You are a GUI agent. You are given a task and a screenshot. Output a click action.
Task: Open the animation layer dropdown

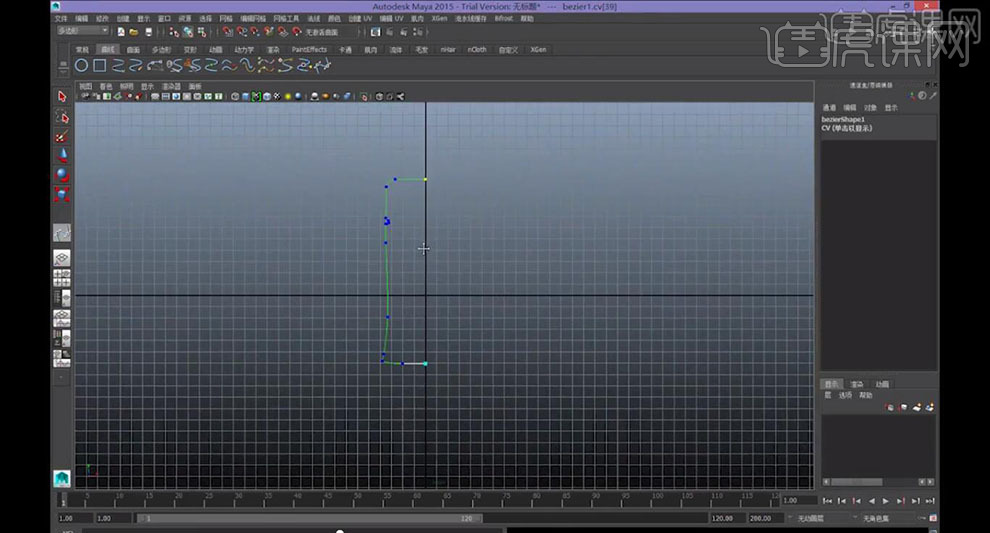click(x=820, y=518)
